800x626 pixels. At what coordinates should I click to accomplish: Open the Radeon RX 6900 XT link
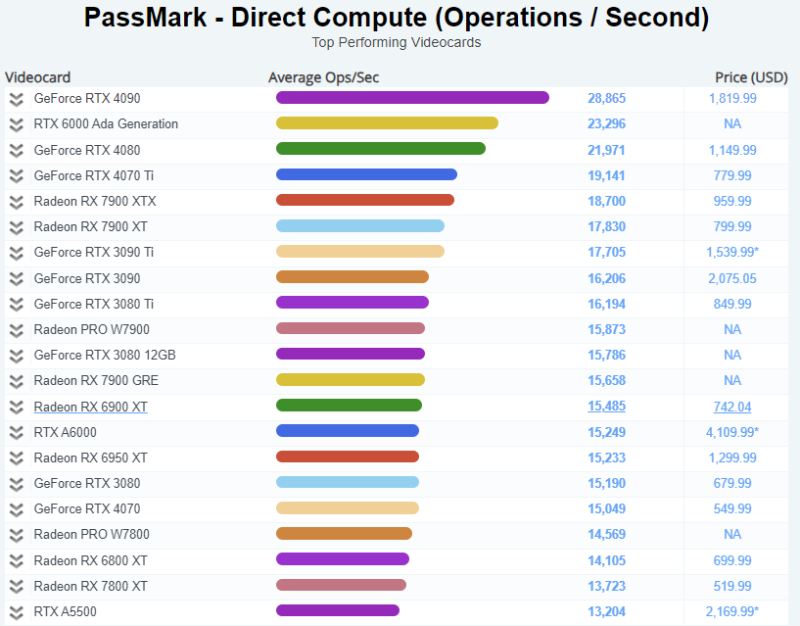(90, 407)
